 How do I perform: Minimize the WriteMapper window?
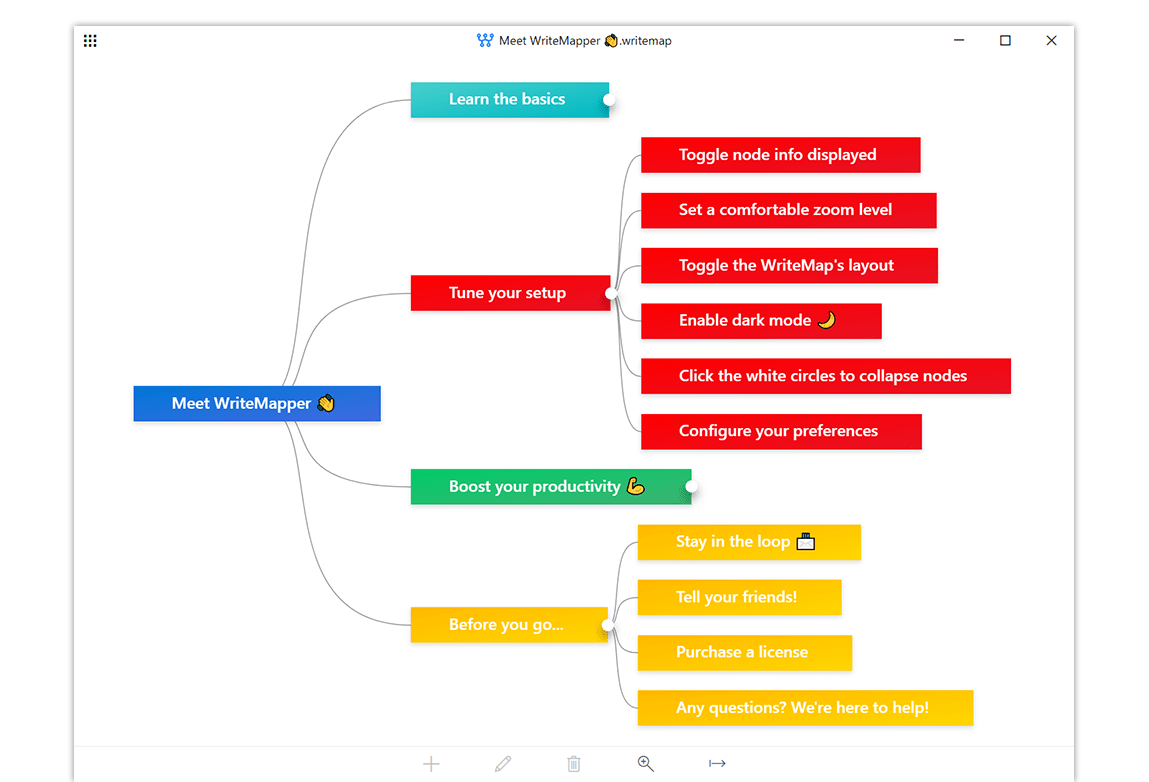(958, 40)
